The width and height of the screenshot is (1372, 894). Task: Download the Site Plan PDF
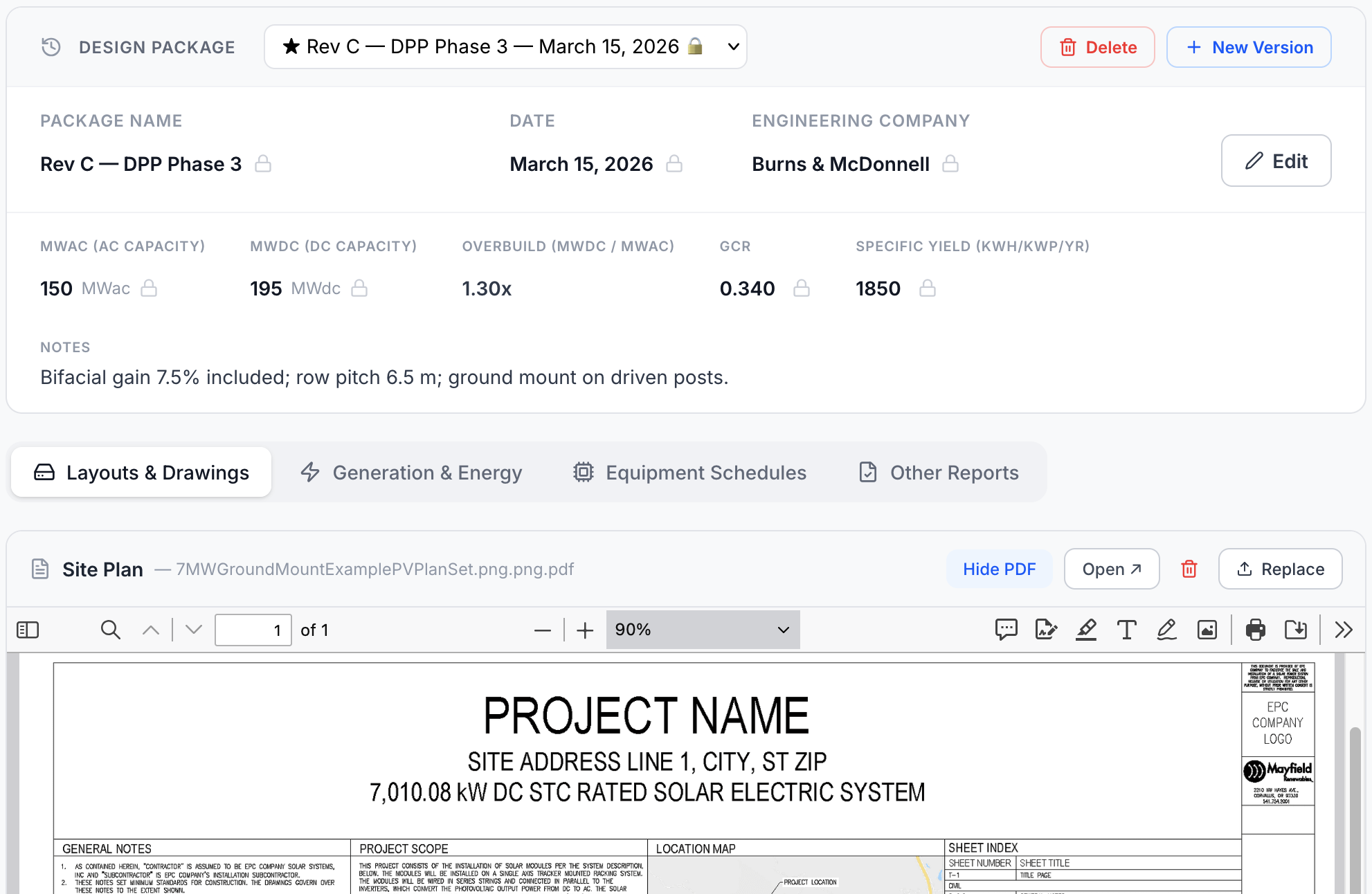[x=1296, y=630]
